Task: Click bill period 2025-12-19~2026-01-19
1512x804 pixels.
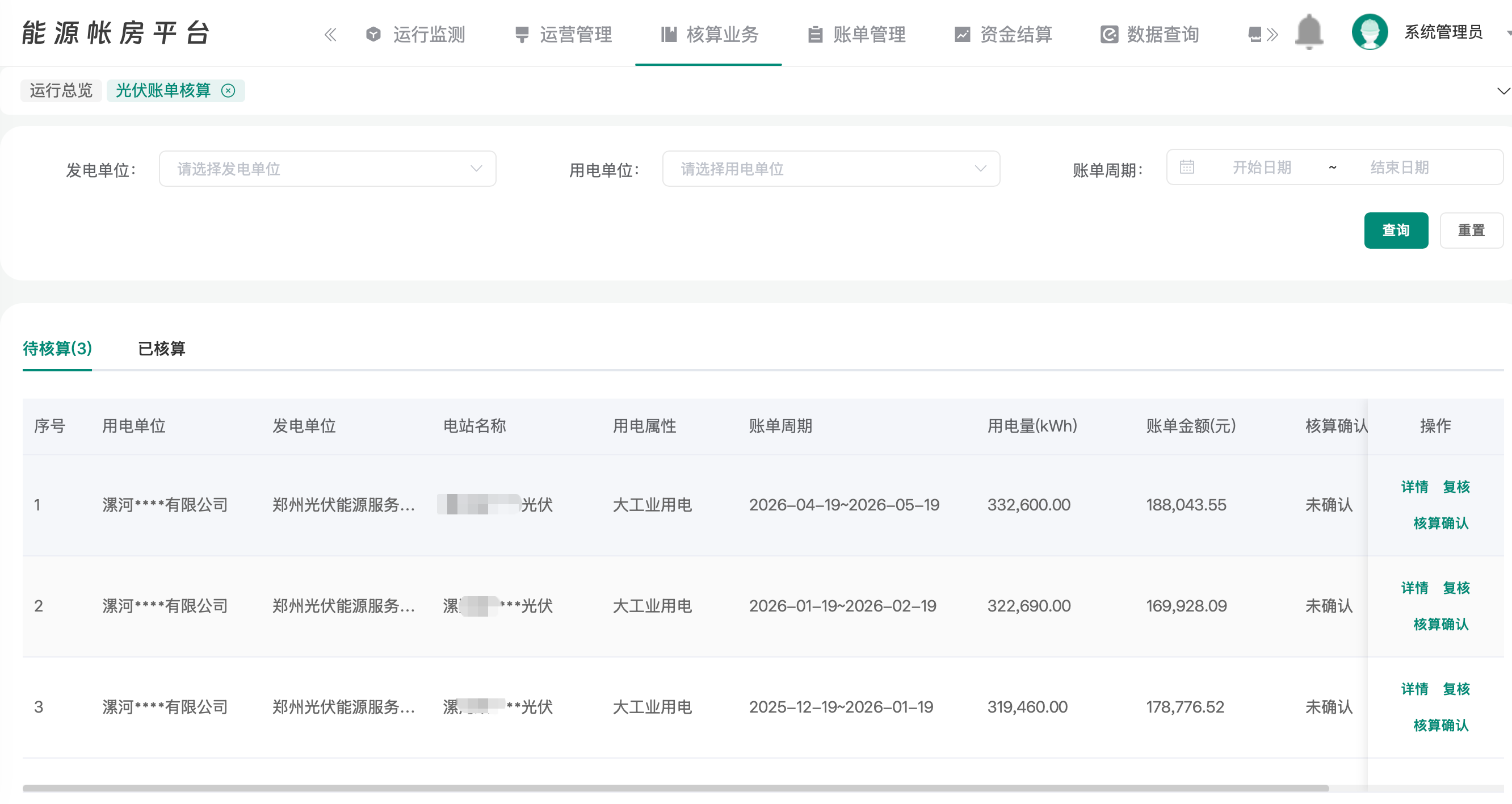Action: [841, 706]
